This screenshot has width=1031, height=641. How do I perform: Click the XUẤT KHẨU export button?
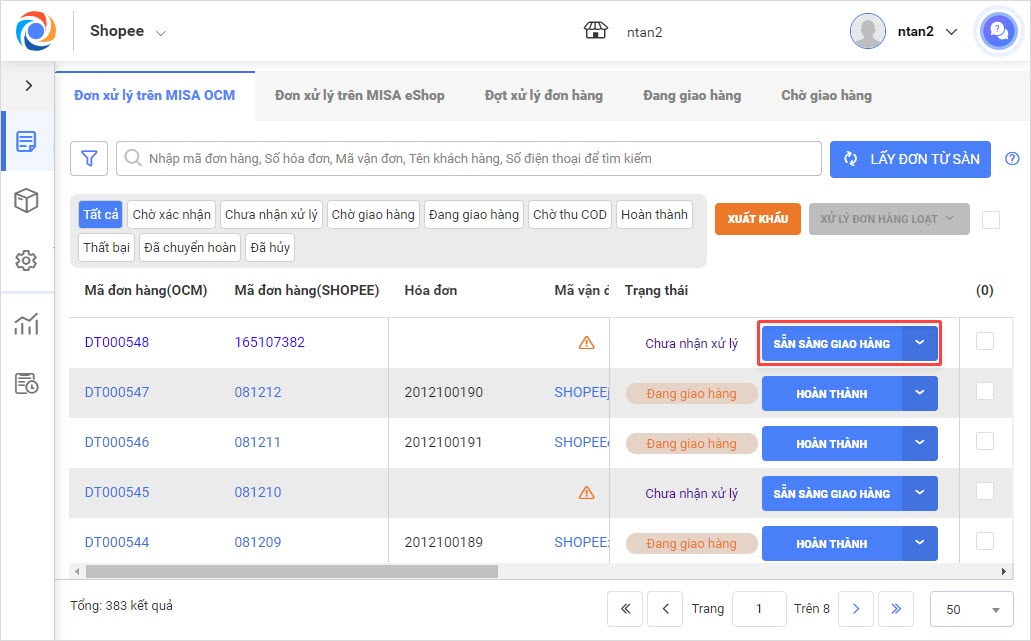coord(757,219)
